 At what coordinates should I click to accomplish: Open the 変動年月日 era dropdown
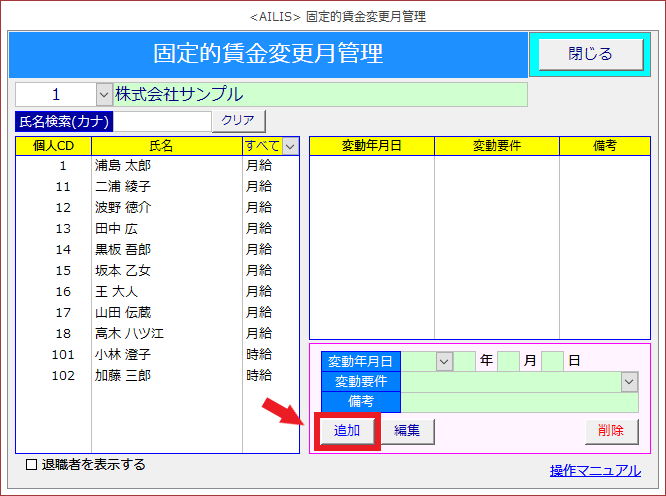coord(443,361)
